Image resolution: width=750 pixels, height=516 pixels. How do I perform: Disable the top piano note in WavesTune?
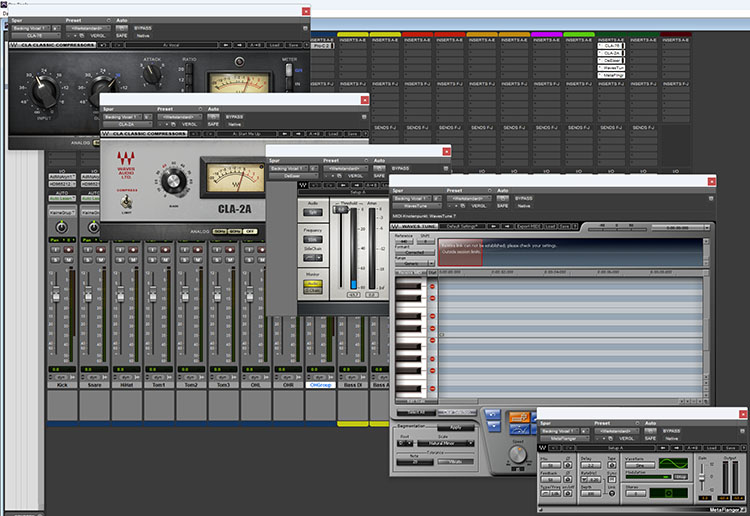point(432,286)
